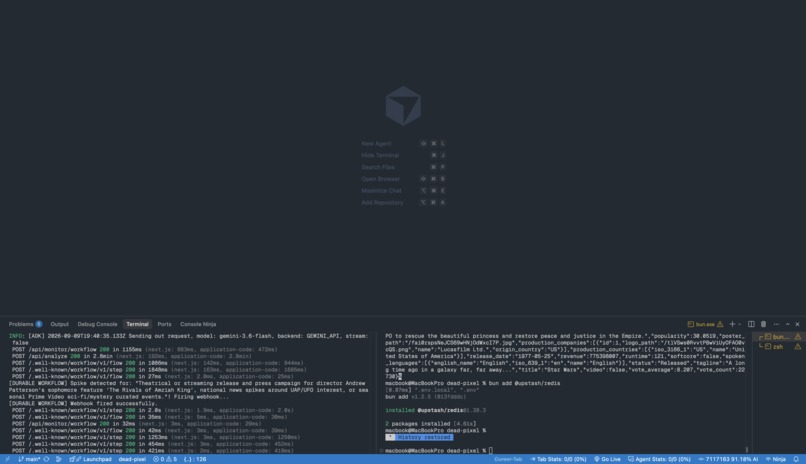Click 'installed @upstash/redis' output line
This screenshot has height=464, width=806.
pyautogui.click(x=435, y=410)
